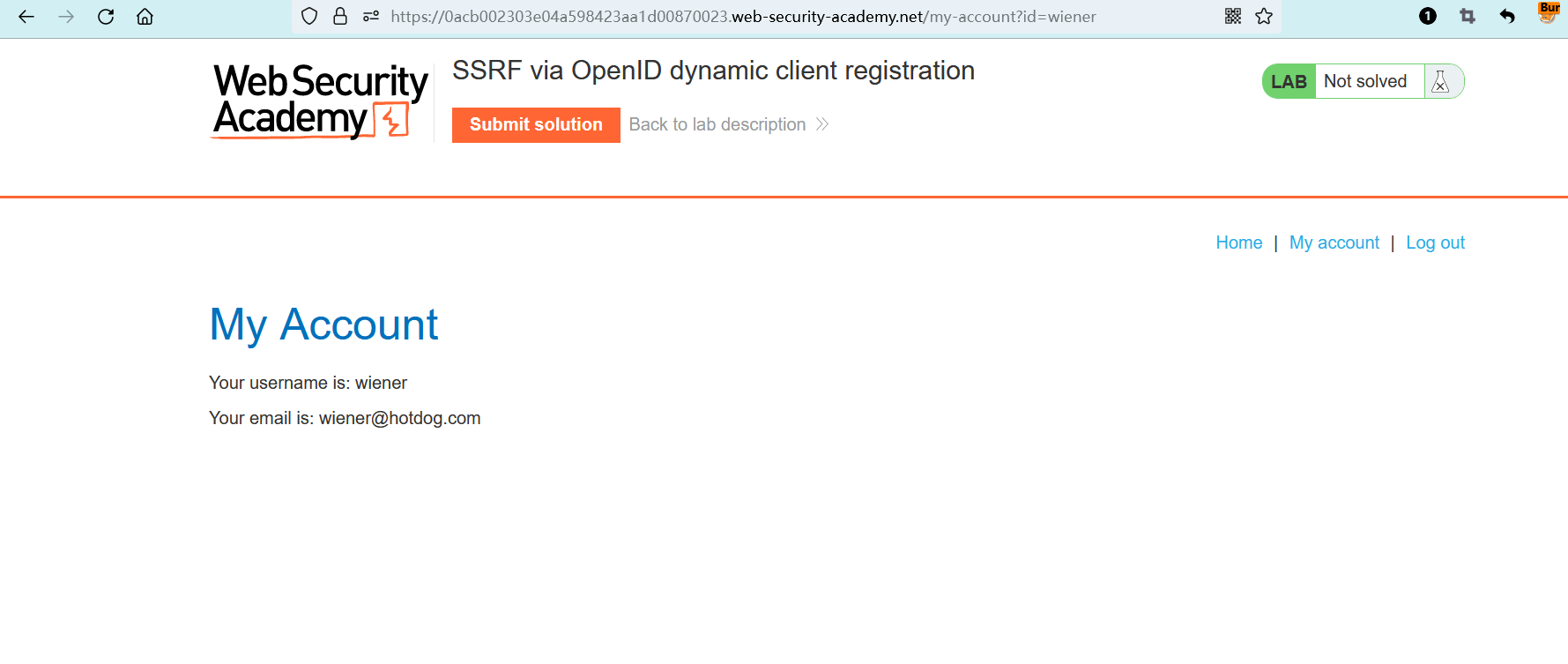Open the browser home page

point(145,17)
